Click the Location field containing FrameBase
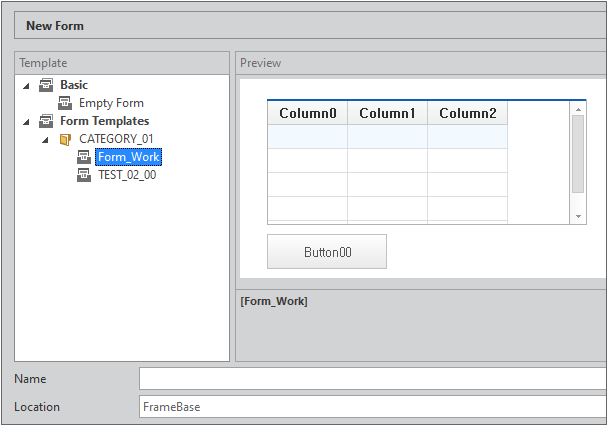 [x=372, y=407]
